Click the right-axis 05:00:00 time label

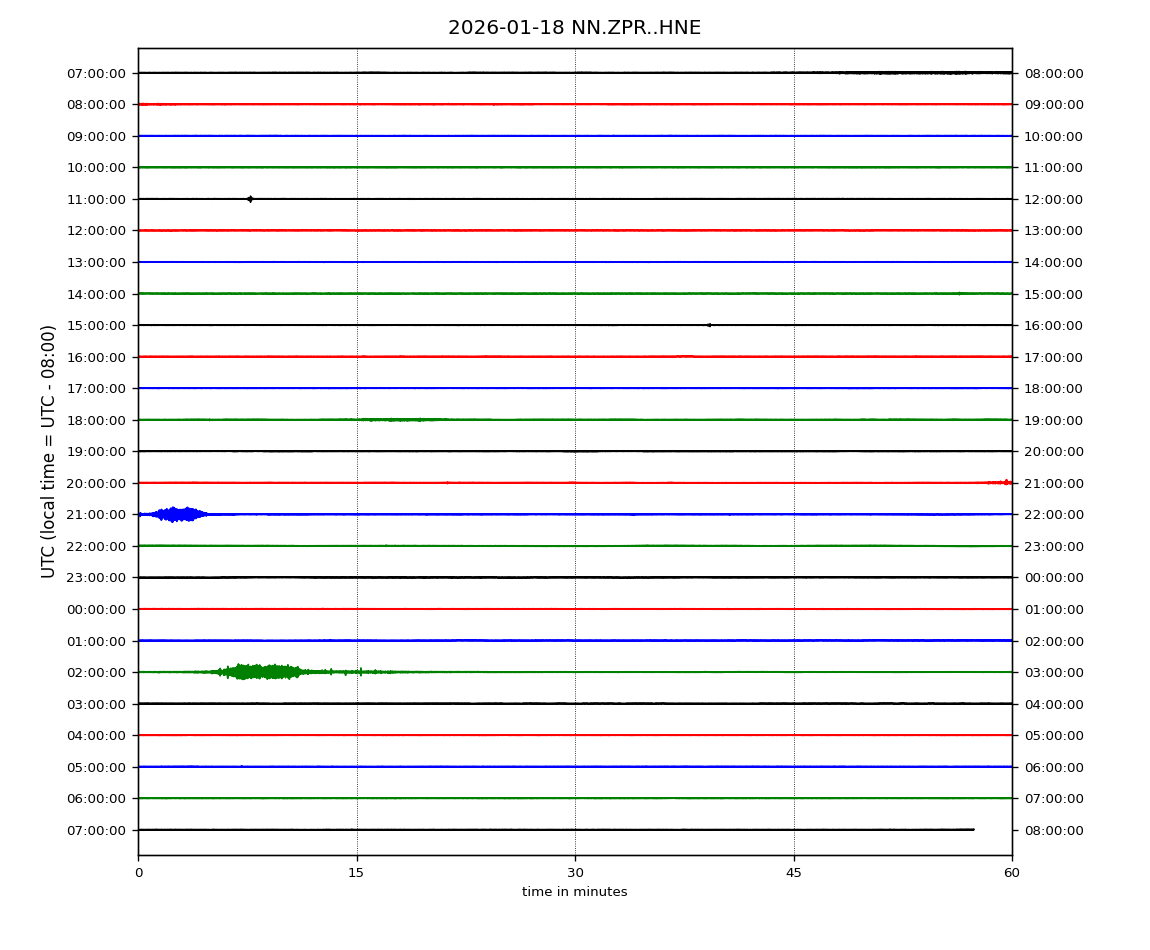(1053, 735)
